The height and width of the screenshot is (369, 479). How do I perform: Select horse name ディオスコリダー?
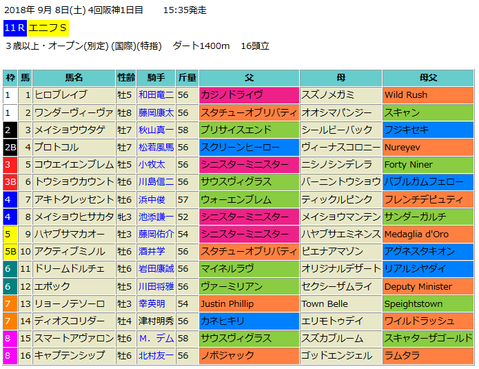[x=70, y=321]
